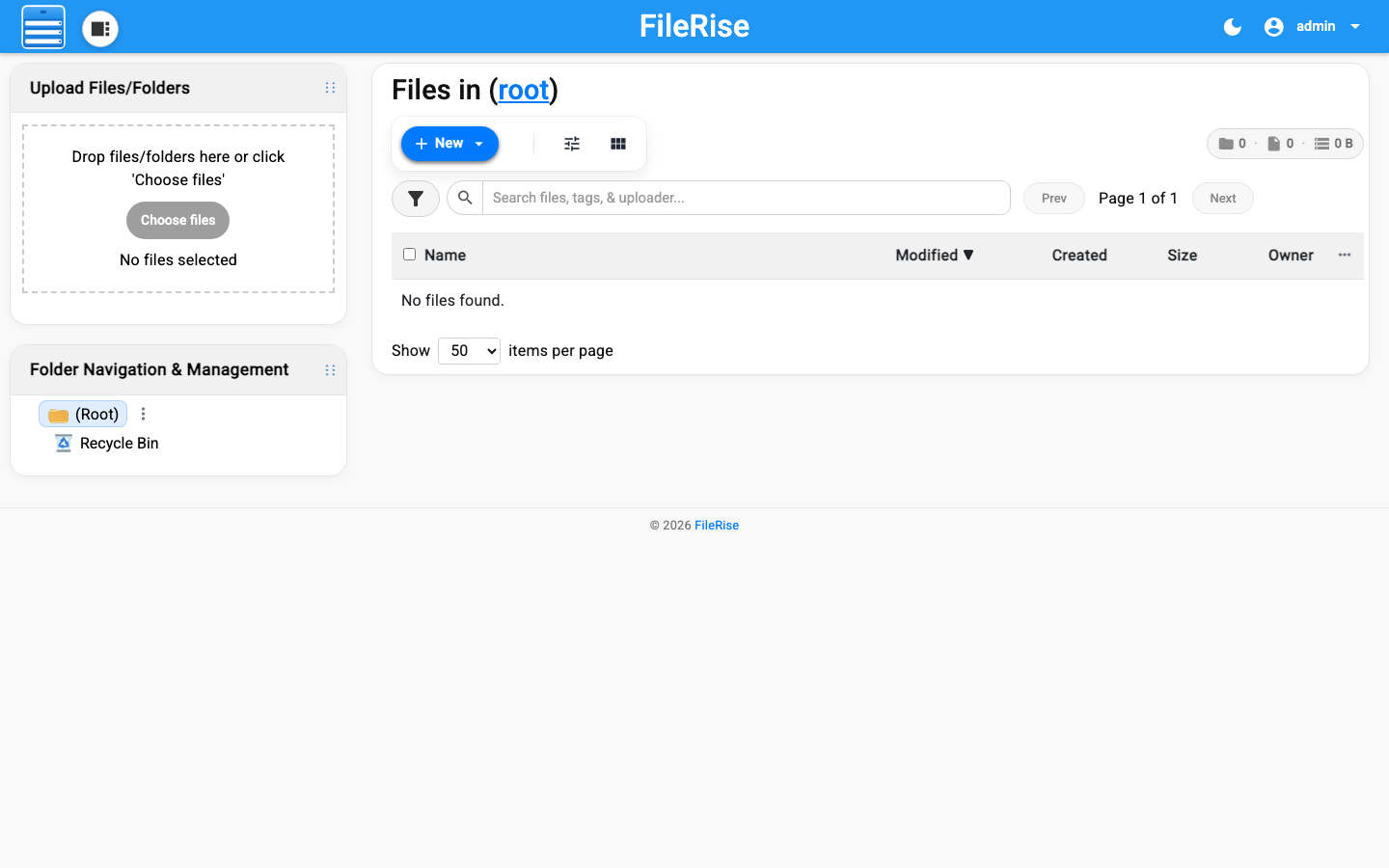Open the view options sliders icon
Image resolution: width=1389 pixels, height=868 pixels.
pyautogui.click(x=572, y=144)
